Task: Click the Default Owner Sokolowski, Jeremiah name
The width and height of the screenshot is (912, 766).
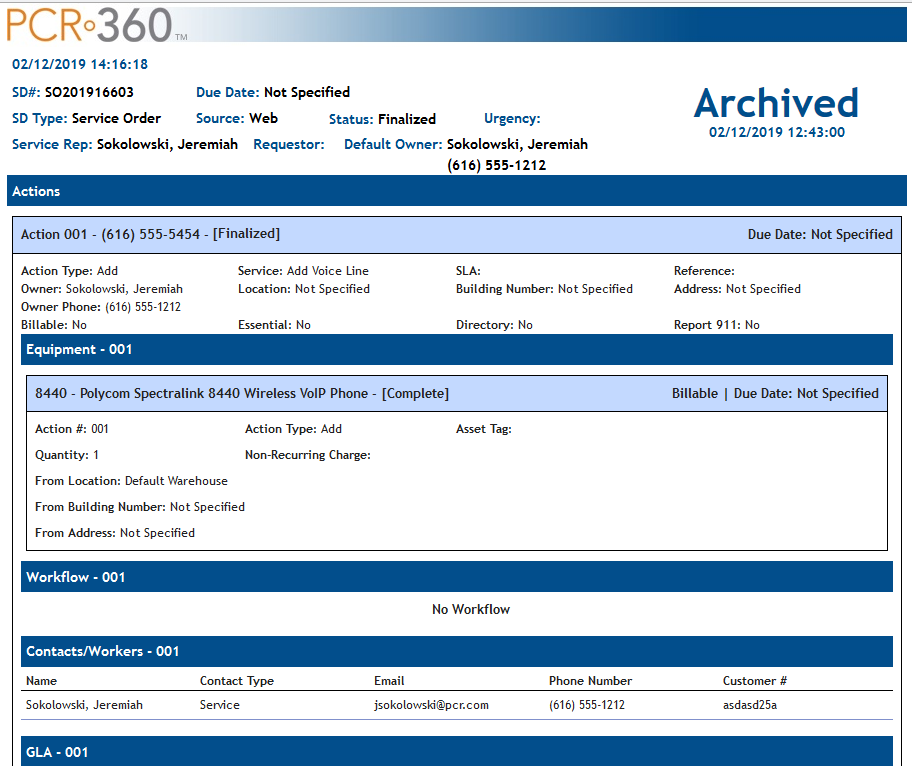Action: click(517, 144)
